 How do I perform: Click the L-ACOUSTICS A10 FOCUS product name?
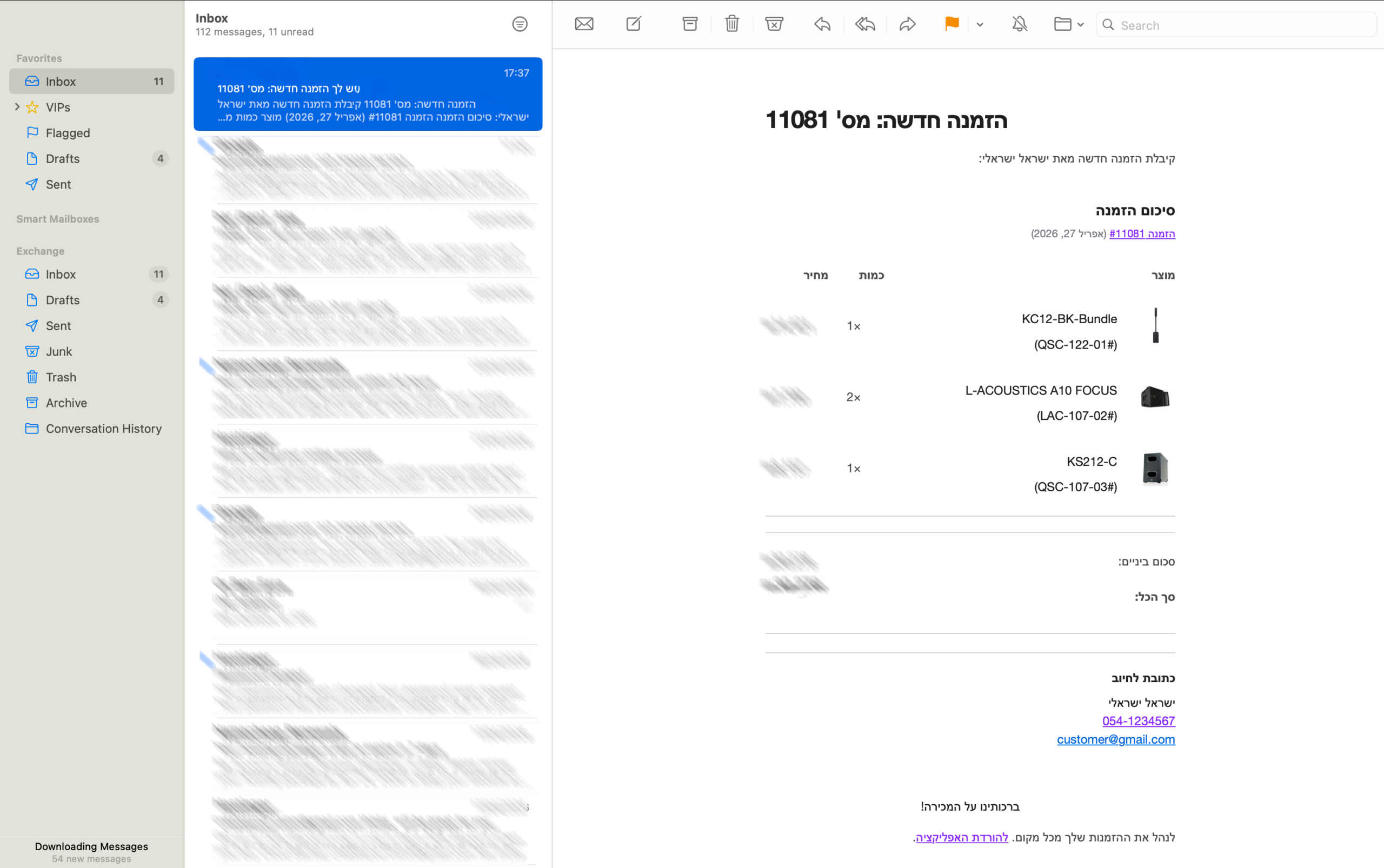(x=1041, y=390)
